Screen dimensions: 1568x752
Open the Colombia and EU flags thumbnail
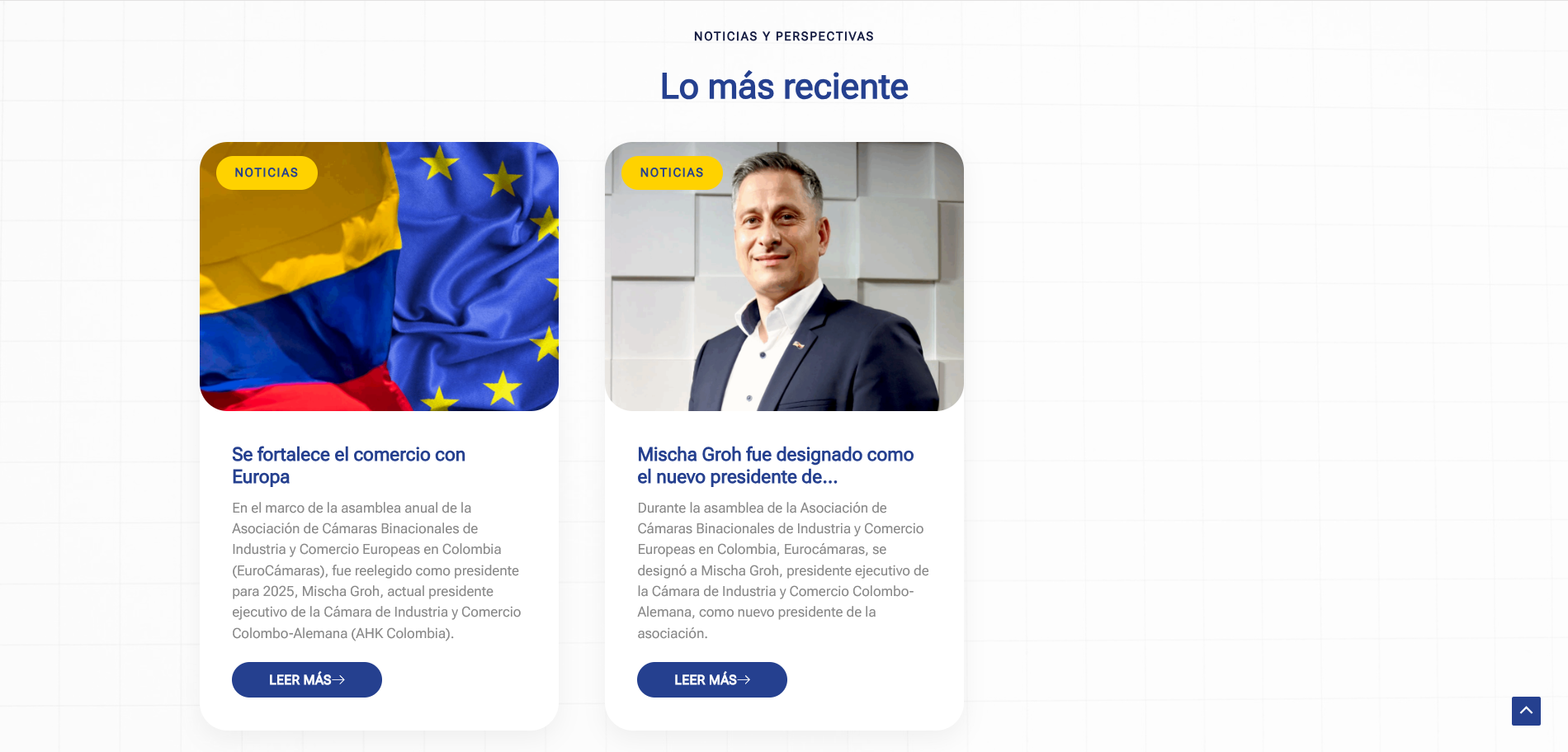(379, 277)
